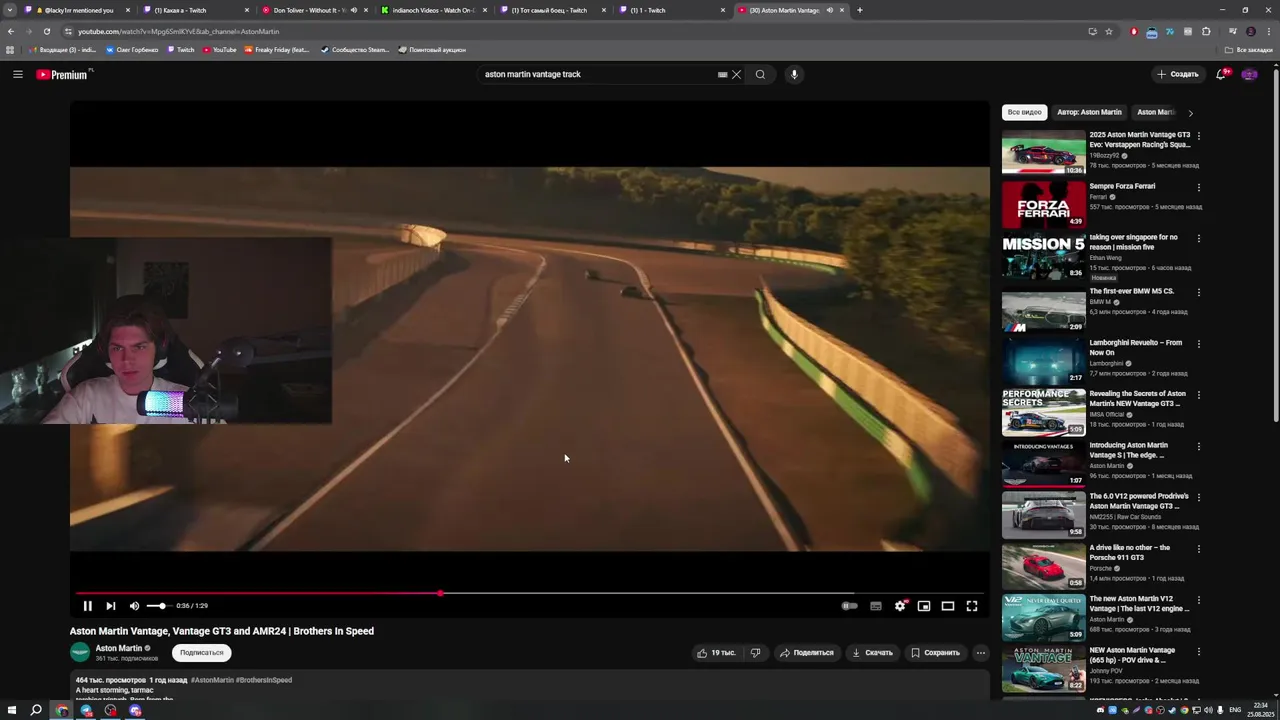This screenshot has width=1280, height=720.
Task: Focus the YouTube search field
Action: click(x=598, y=74)
